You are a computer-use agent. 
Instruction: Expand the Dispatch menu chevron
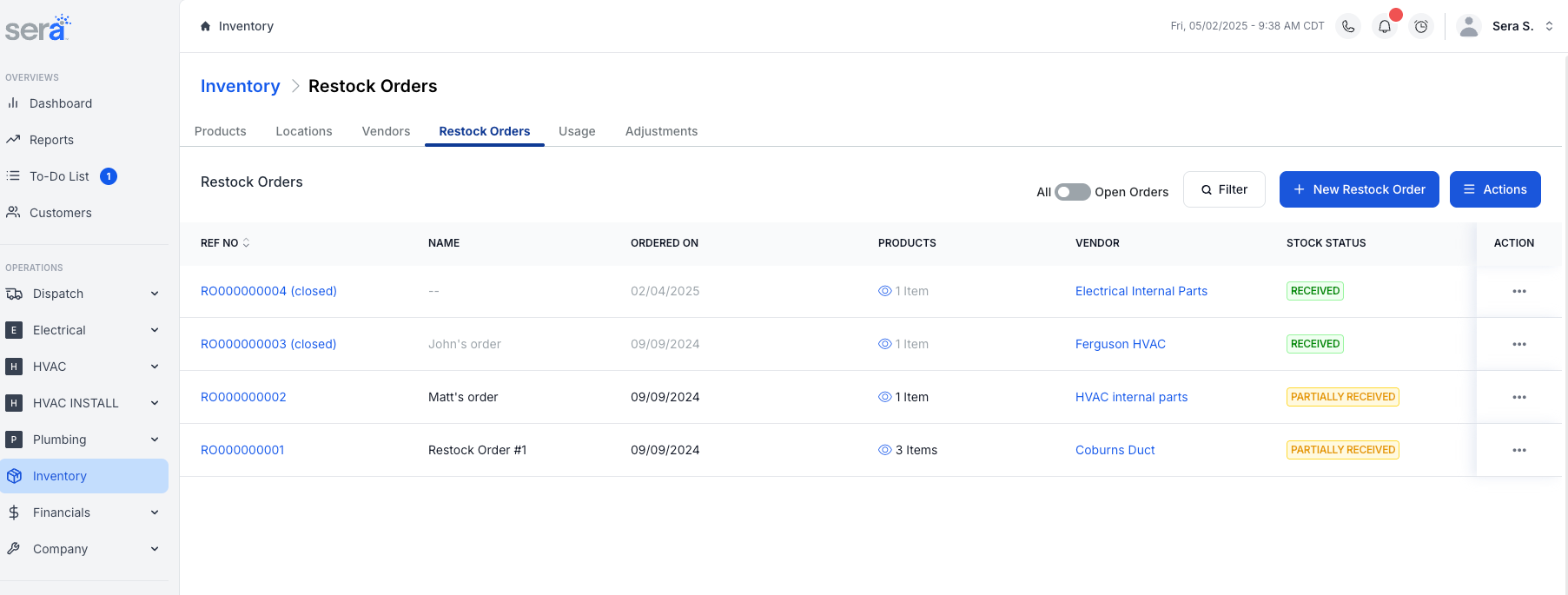155,294
